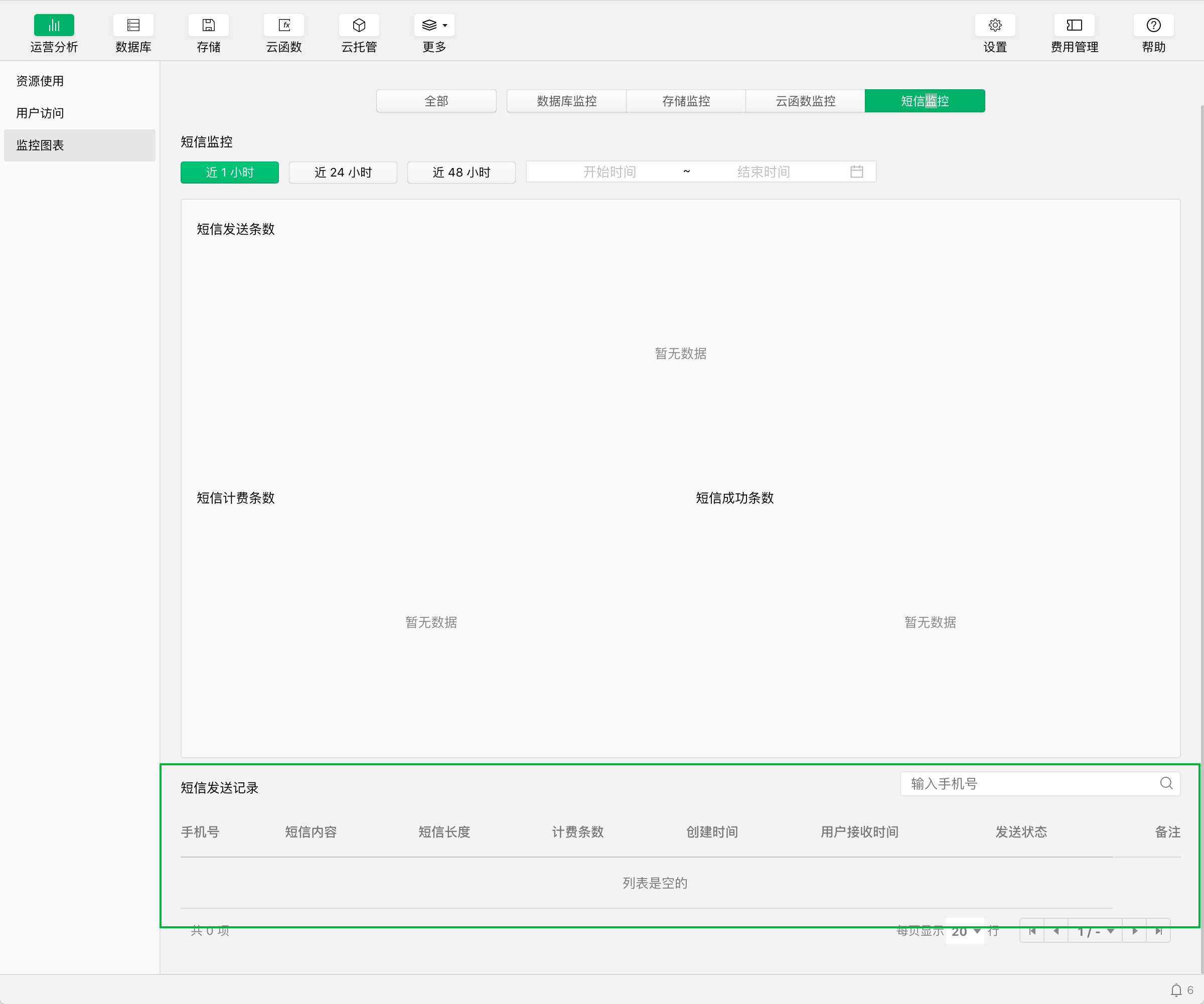Click the 开始时间 date field

609,172
